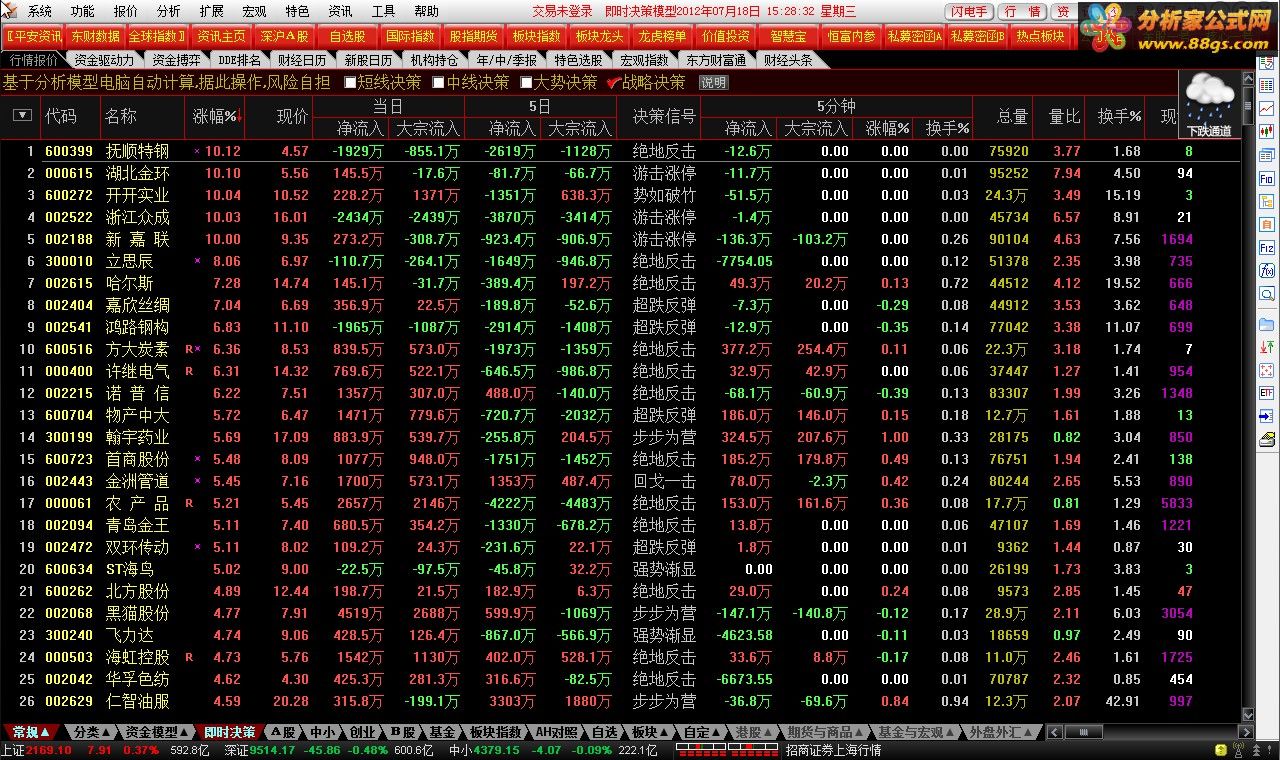The image size is (1280, 760).
Task: Switch to the 资金驱动力 tab
Action: pos(104,60)
